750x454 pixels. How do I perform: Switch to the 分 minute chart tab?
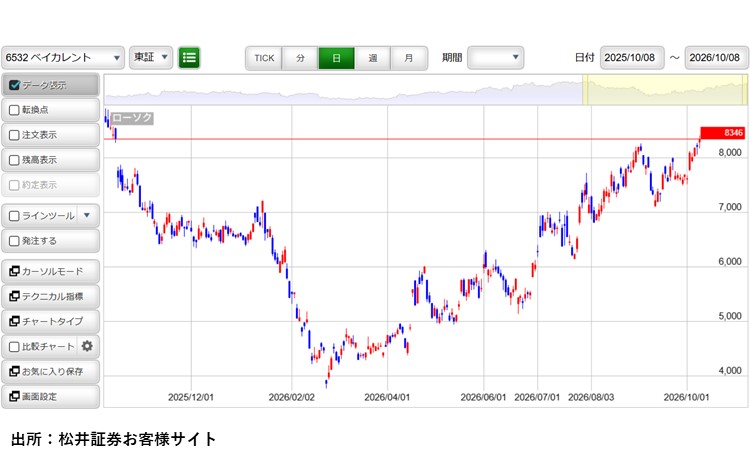tap(300, 58)
